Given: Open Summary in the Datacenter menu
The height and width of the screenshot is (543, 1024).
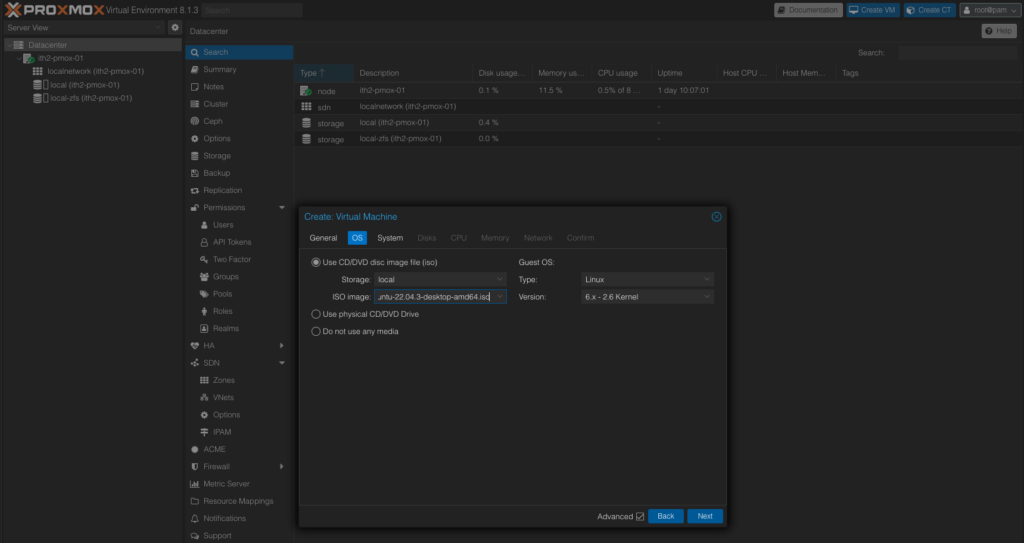Looking at the screenshot, I should (239, 69).
